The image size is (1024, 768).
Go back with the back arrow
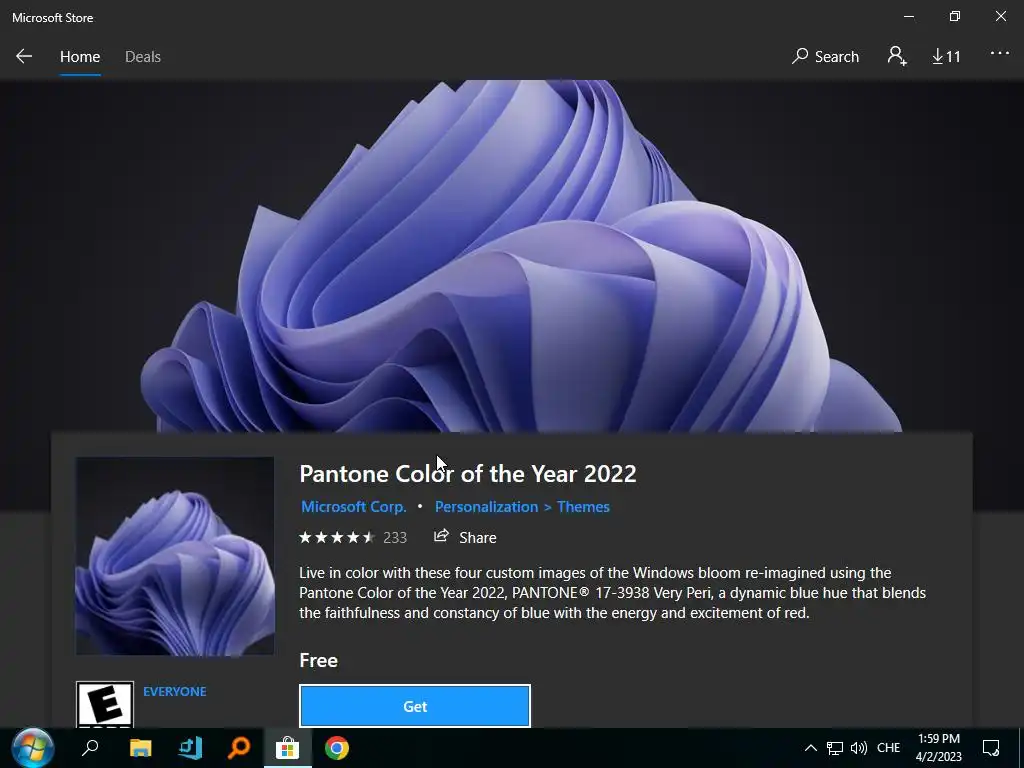tap(24, 57)
